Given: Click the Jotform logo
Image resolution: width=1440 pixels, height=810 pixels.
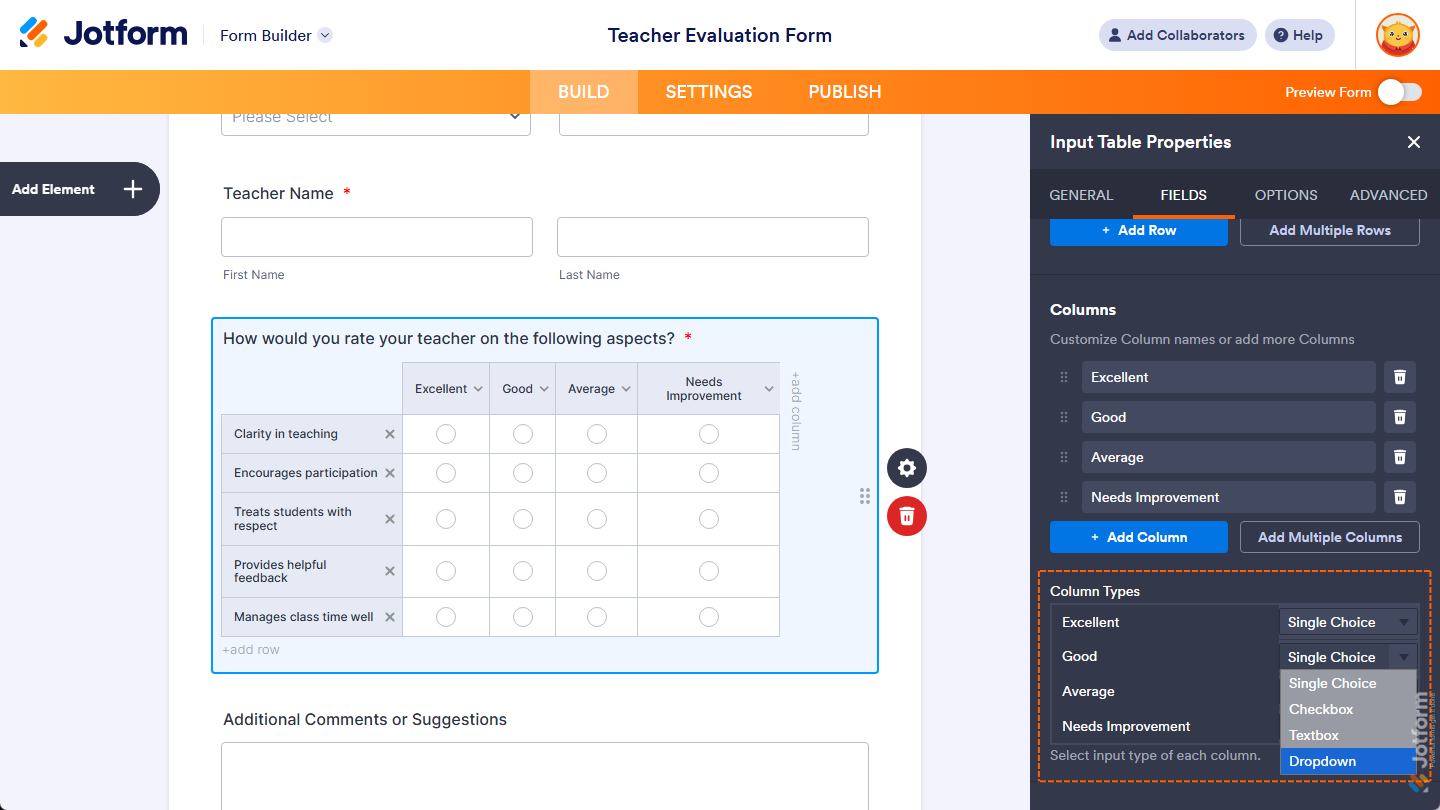Looking at the screenshot, I should click(103, 34).
